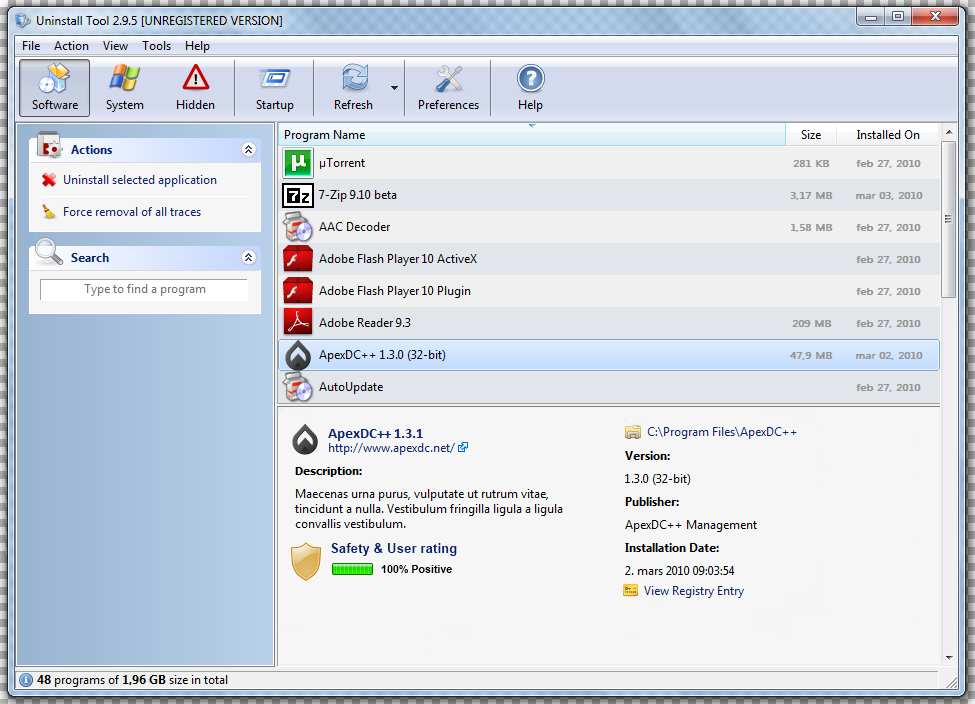Select Adobe Flash Player 10 Plugin text

pyautogui.click(x=395, y=291)
